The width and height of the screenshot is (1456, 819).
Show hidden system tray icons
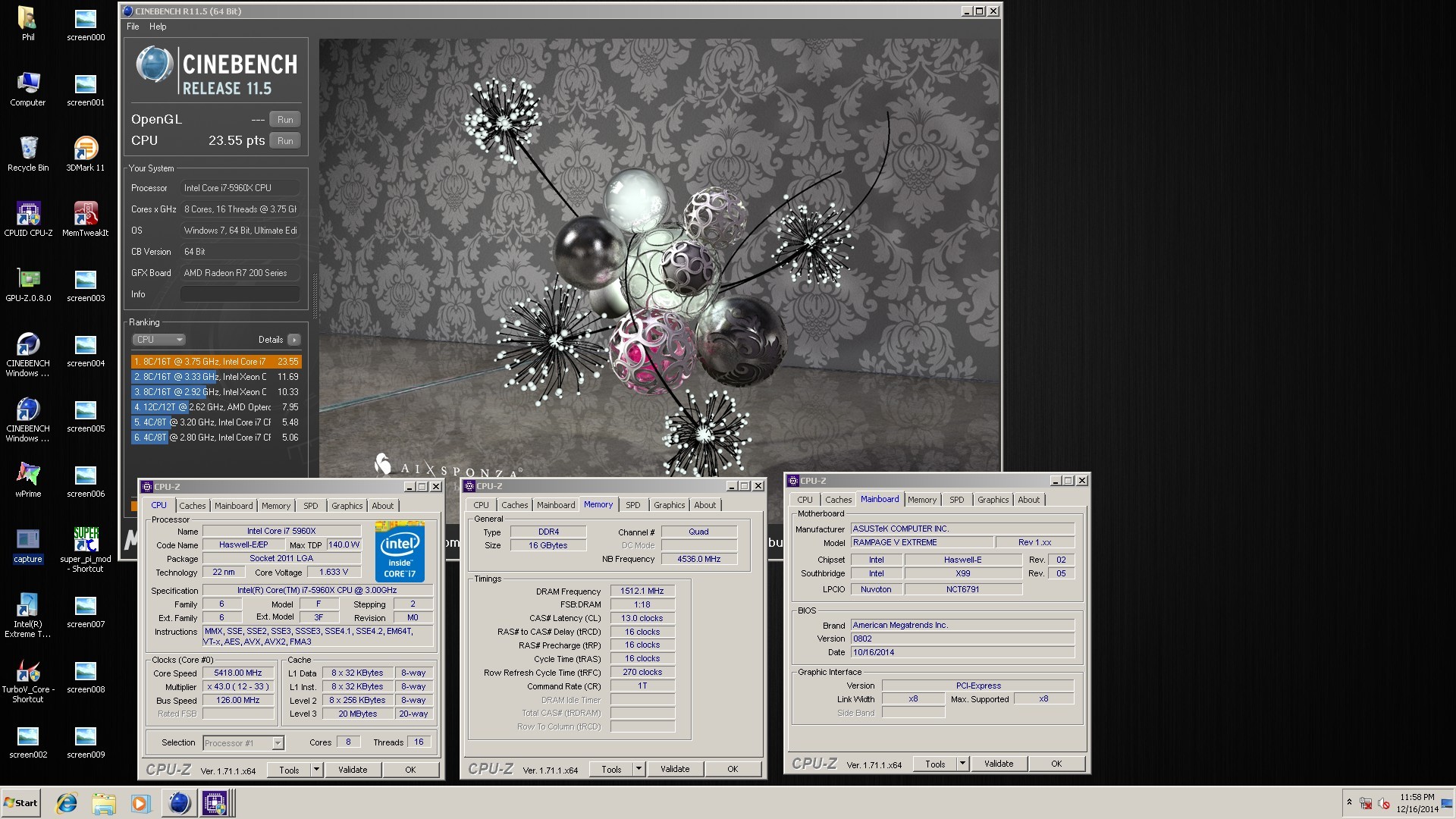pyautogui.click(x=1349, y=802)
